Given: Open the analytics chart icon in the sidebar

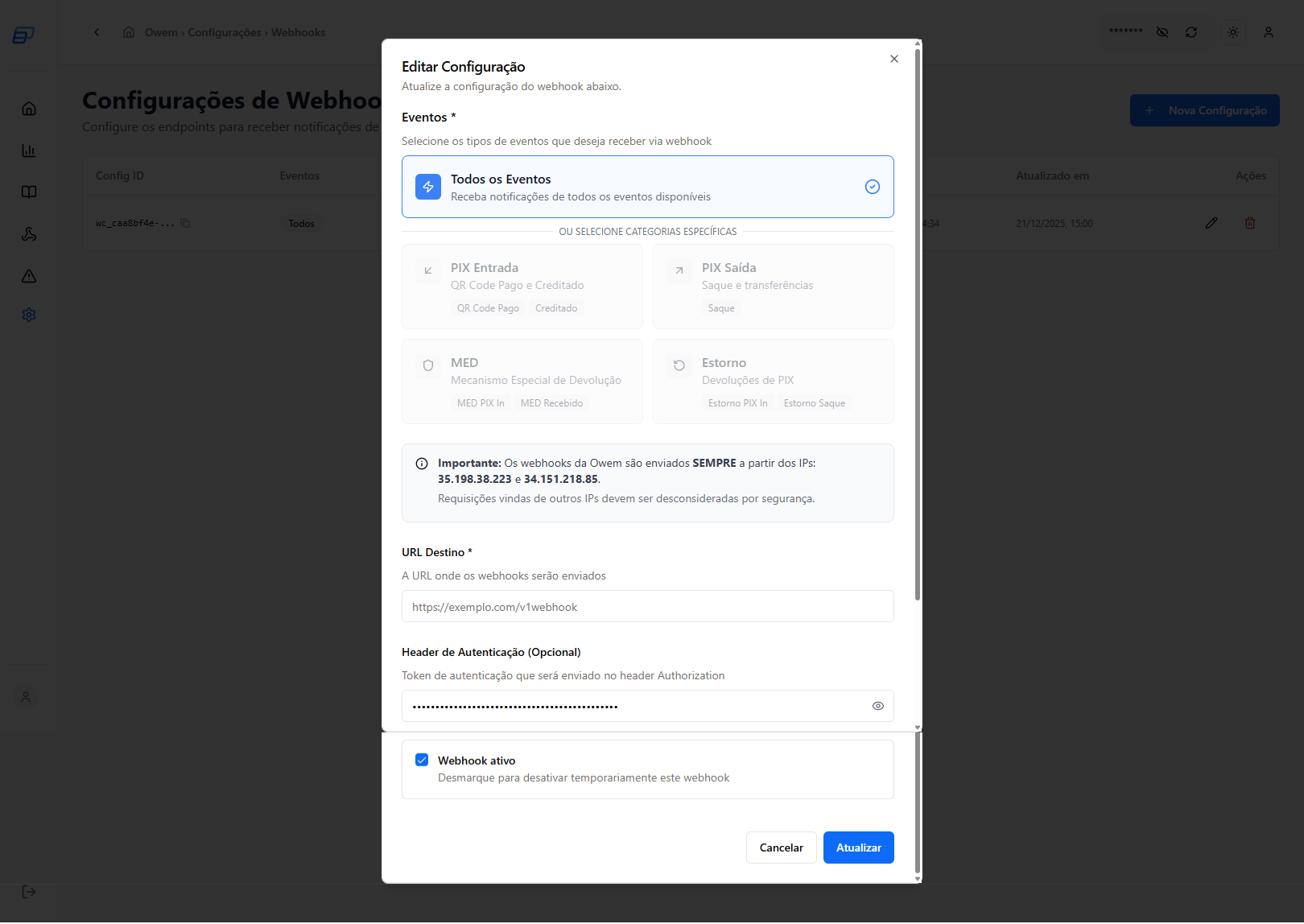Looking at the screenshot, I should 28,151.
